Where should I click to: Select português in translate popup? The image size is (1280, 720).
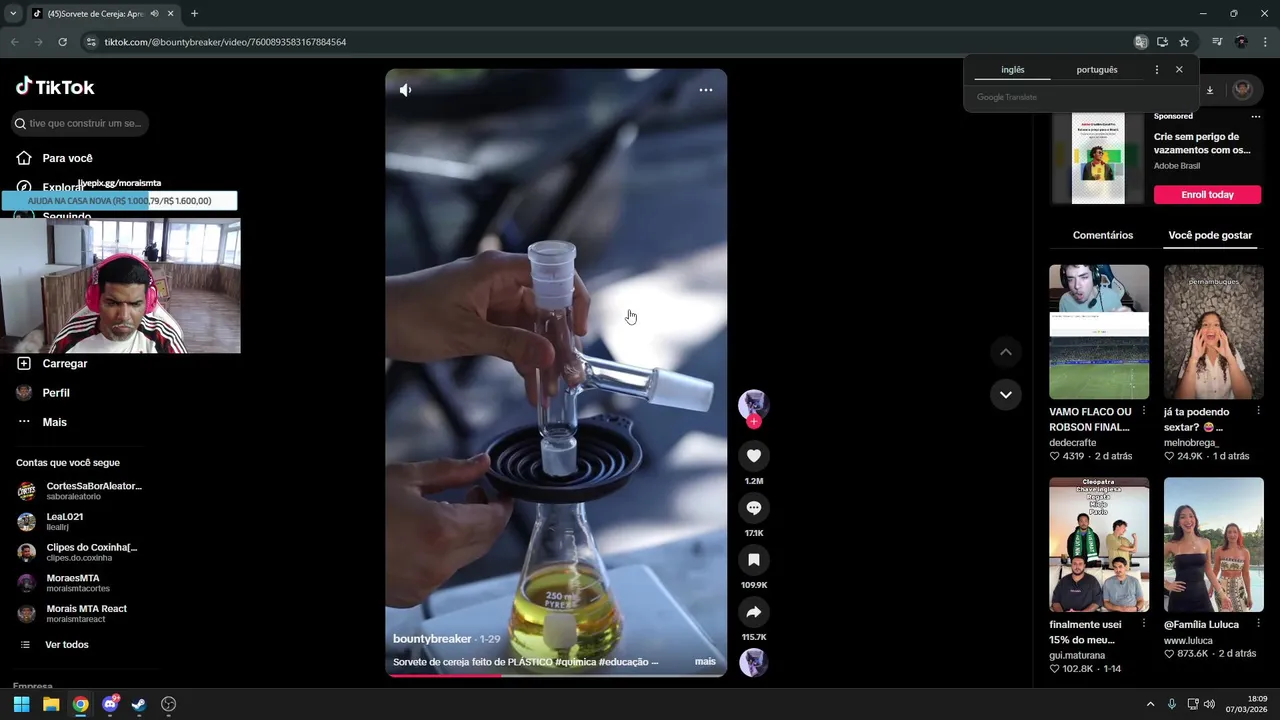pos(1097,70)
